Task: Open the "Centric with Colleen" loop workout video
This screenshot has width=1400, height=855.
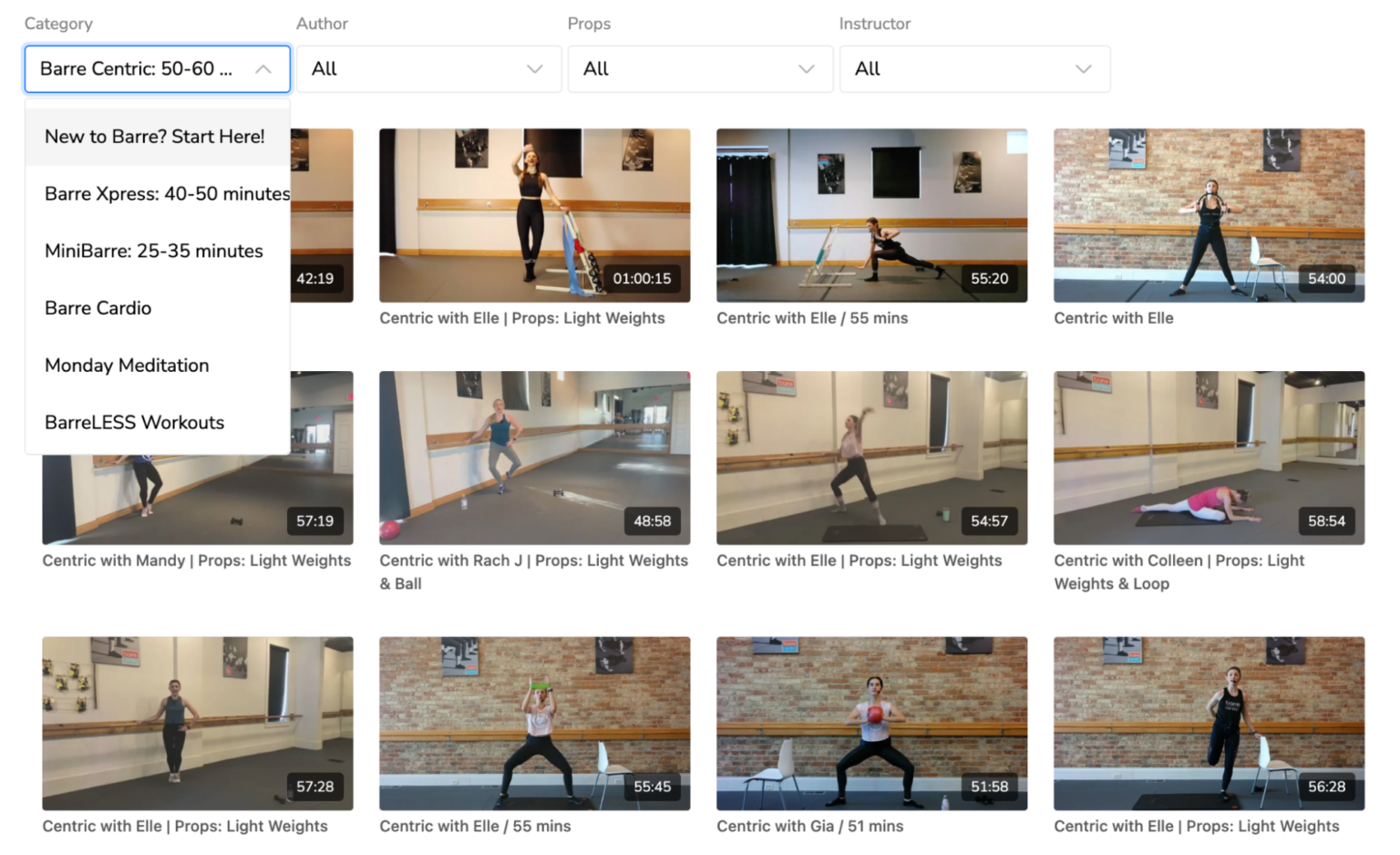Action: (x=1209, y=458)
